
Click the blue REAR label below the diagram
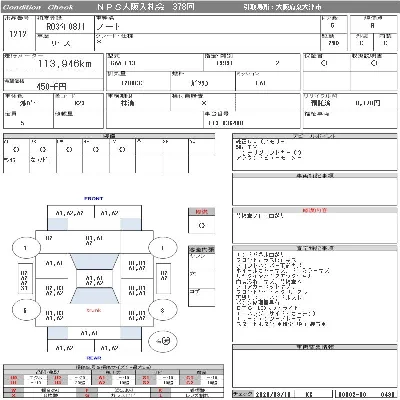point(94,358)
